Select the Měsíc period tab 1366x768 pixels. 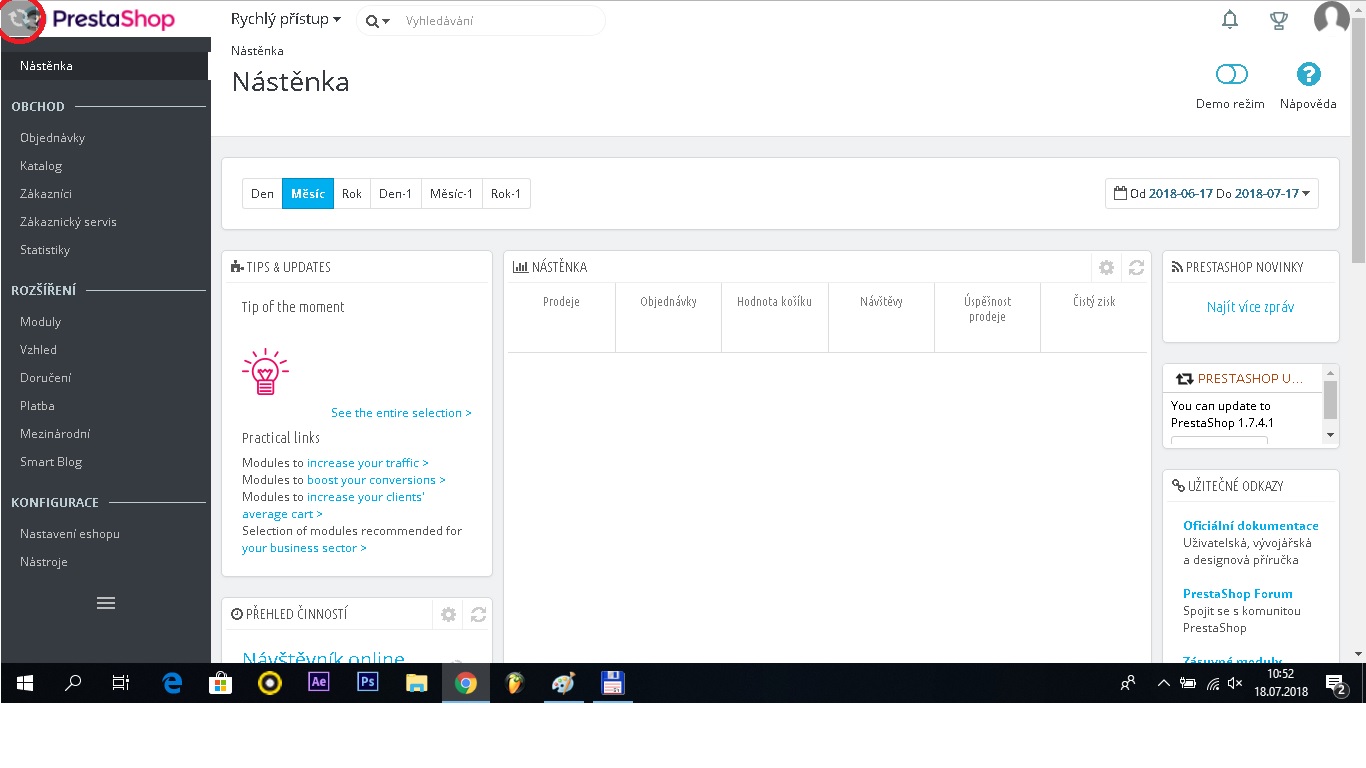(x=308, y=193)
